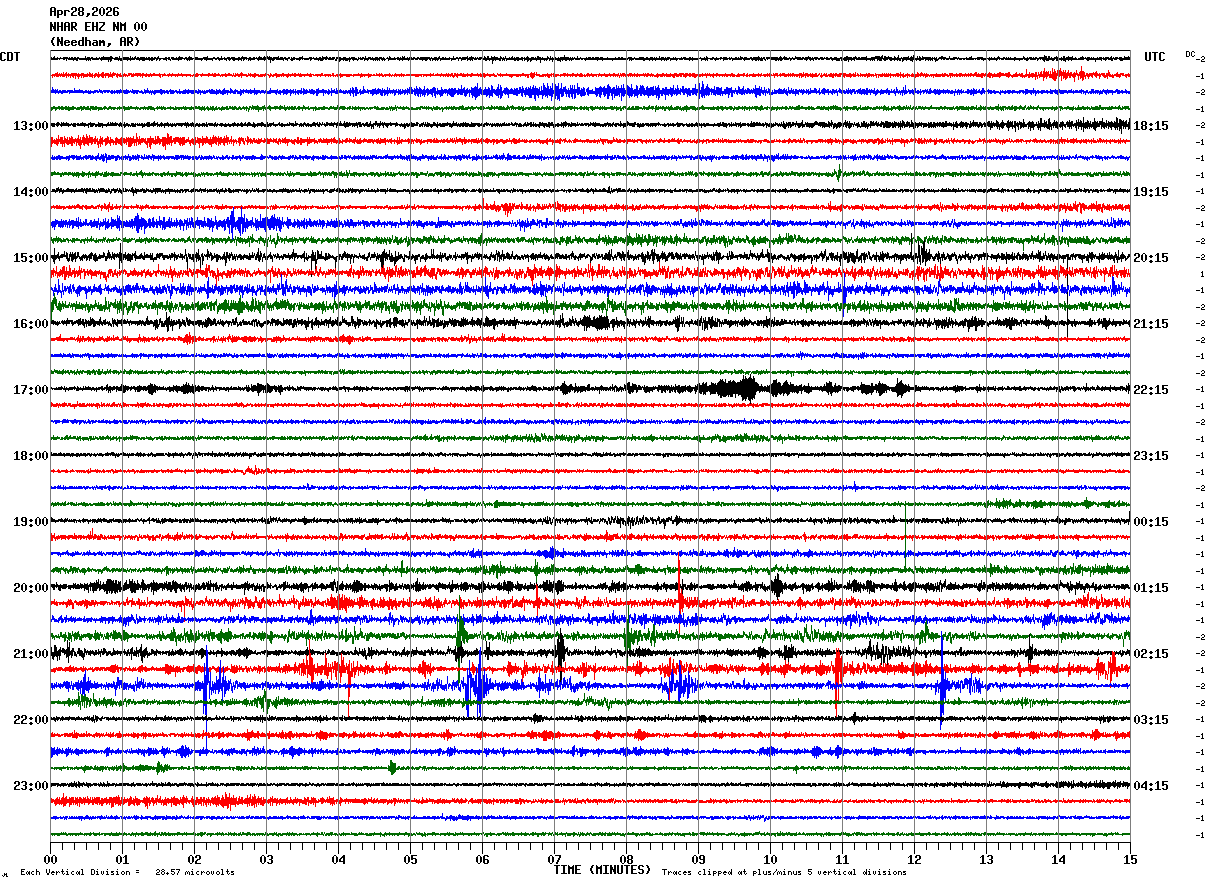Click the TIME (MINUTES) axis label
1210x886 pixels.
tap(602, 870)
